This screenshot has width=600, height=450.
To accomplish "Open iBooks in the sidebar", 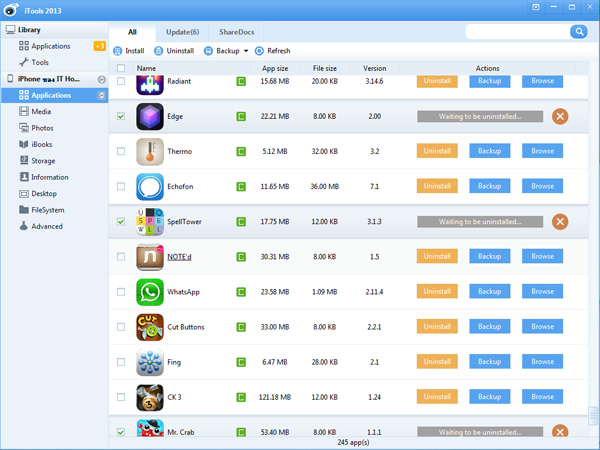I will point(42,144).
